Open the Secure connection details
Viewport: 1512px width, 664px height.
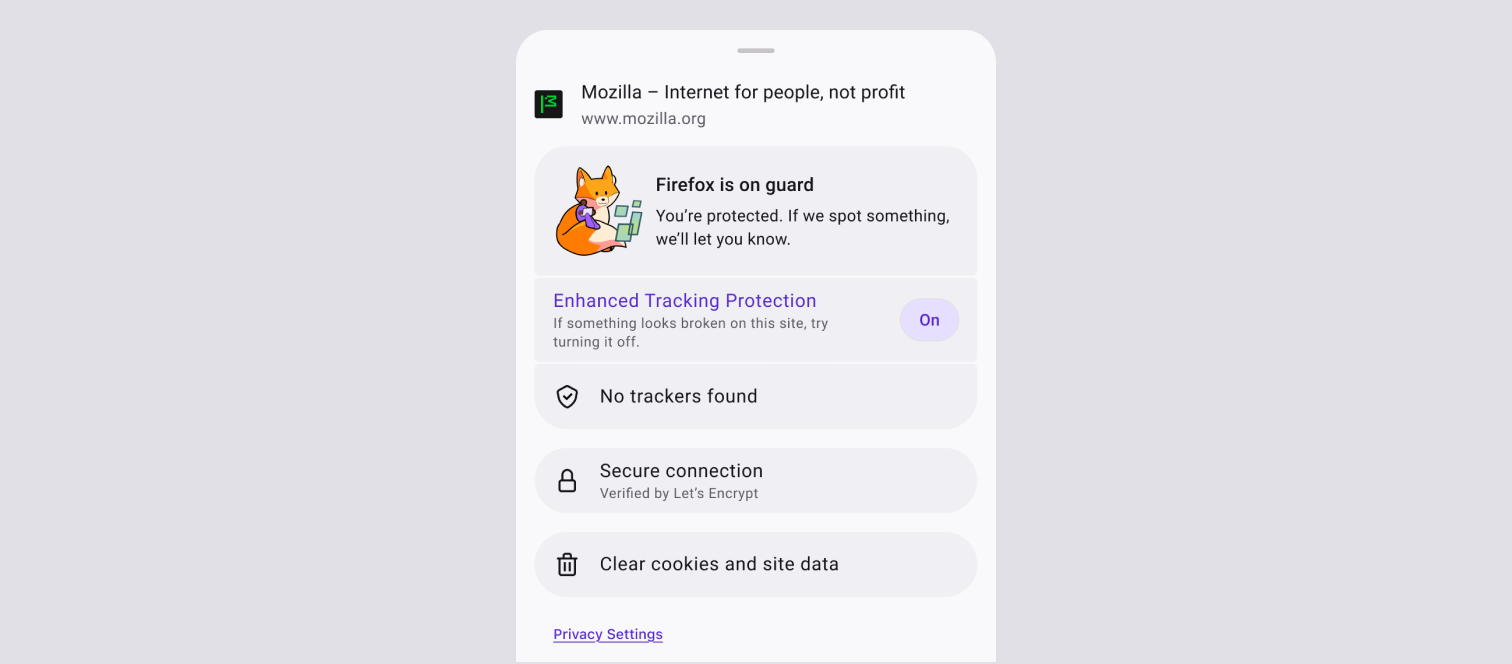point(755,481)
